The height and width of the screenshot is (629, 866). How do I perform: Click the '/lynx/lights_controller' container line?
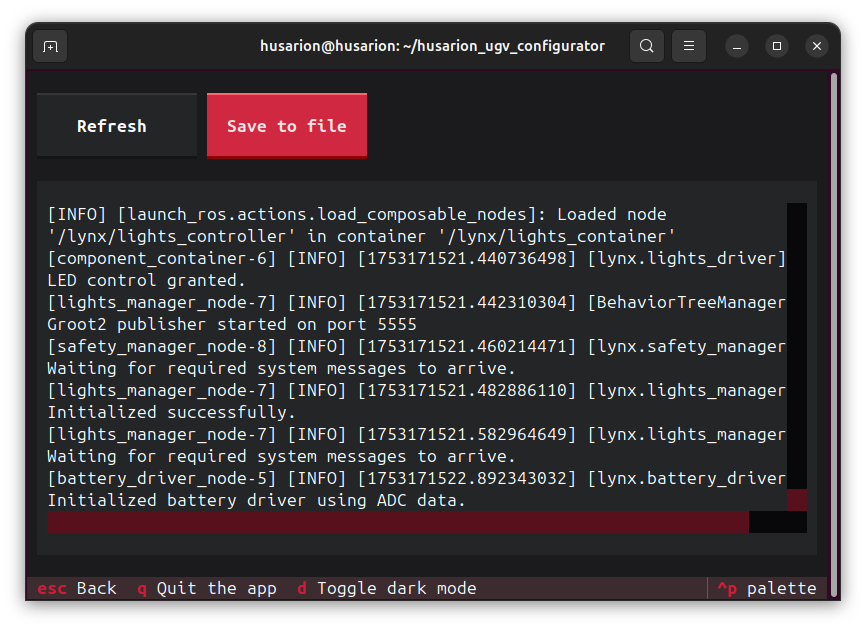click(362, 236)
